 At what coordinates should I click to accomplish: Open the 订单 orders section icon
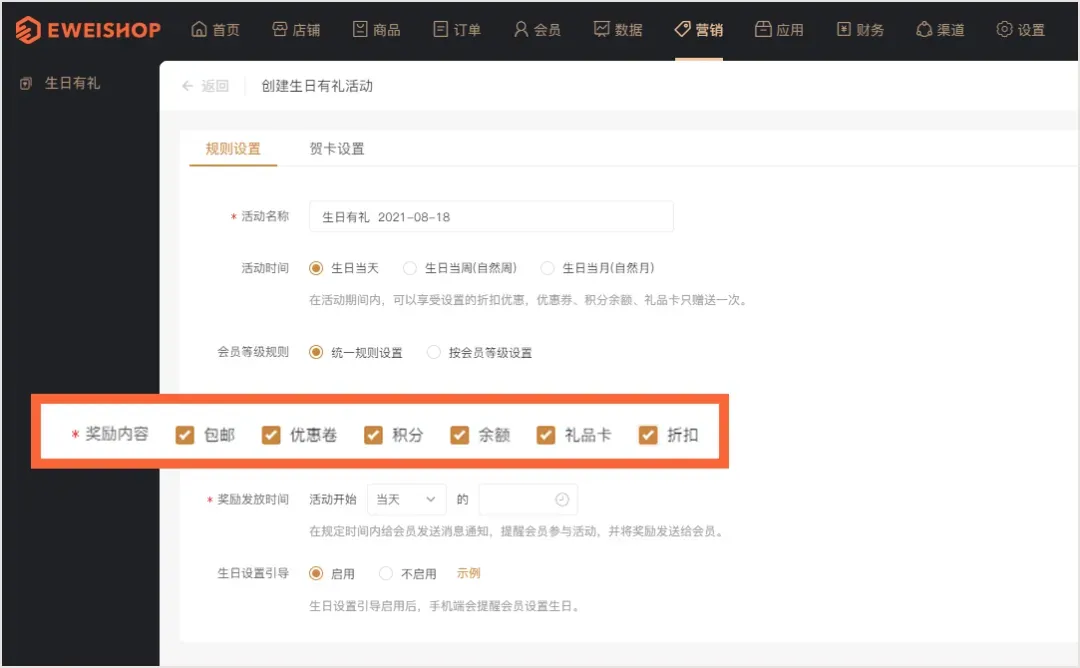coord(439,29)
